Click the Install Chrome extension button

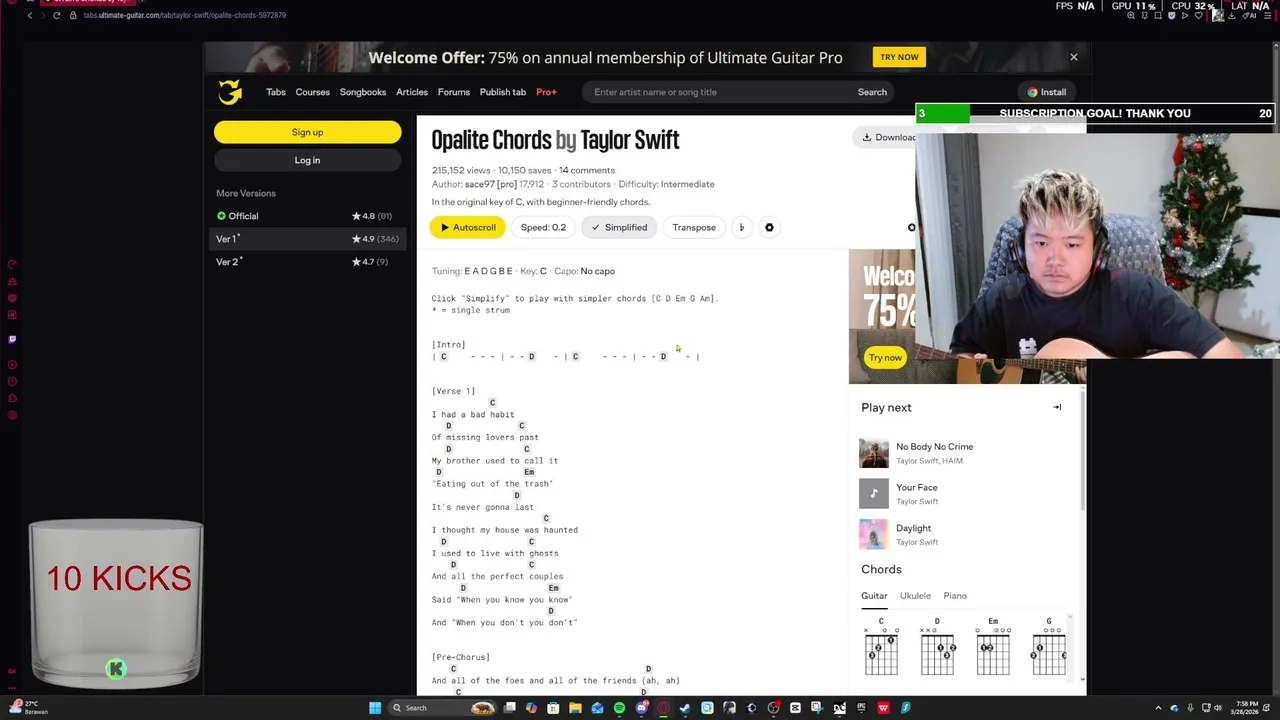[1047, 92]
